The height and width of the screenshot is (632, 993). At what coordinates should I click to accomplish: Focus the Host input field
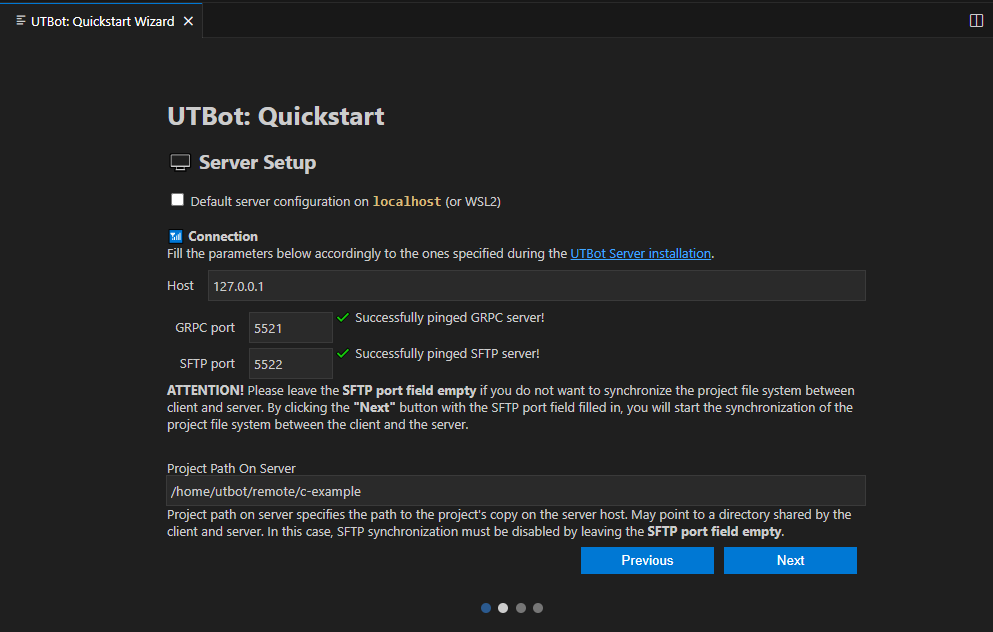tap(536, 286)
